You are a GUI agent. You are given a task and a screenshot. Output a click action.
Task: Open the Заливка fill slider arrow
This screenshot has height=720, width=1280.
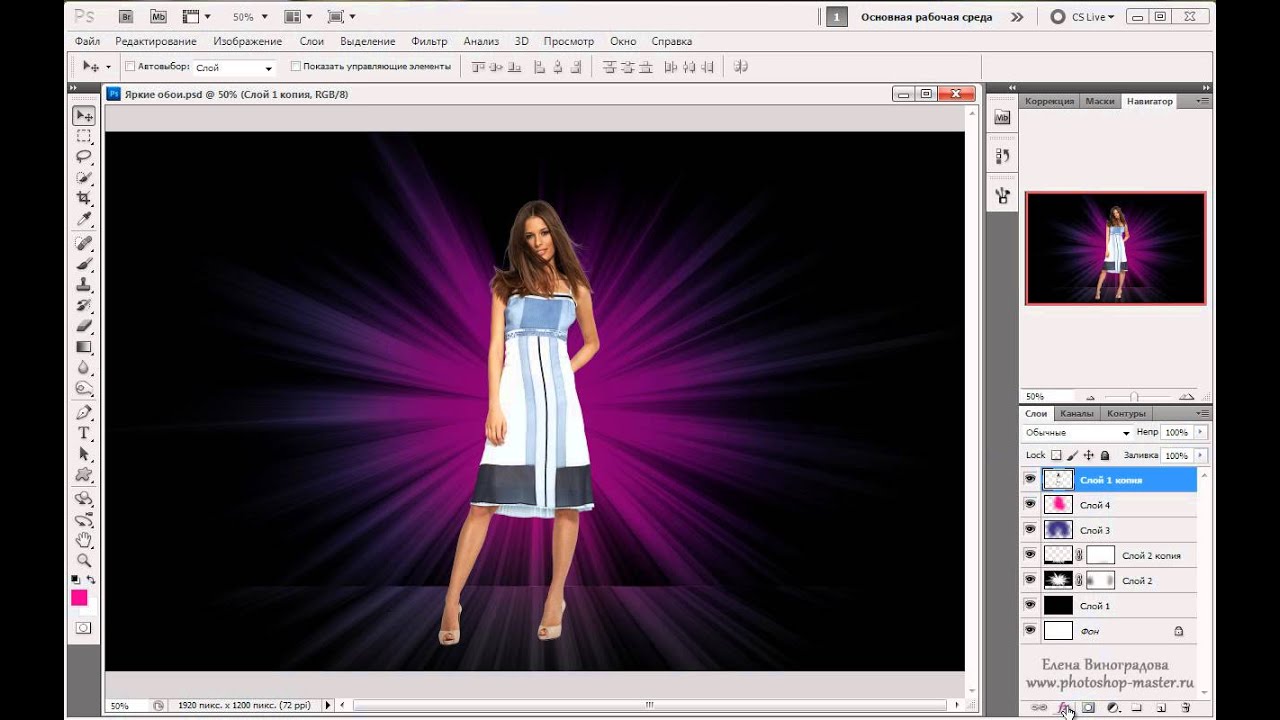pyautogui.click(x=1201, y=456)
